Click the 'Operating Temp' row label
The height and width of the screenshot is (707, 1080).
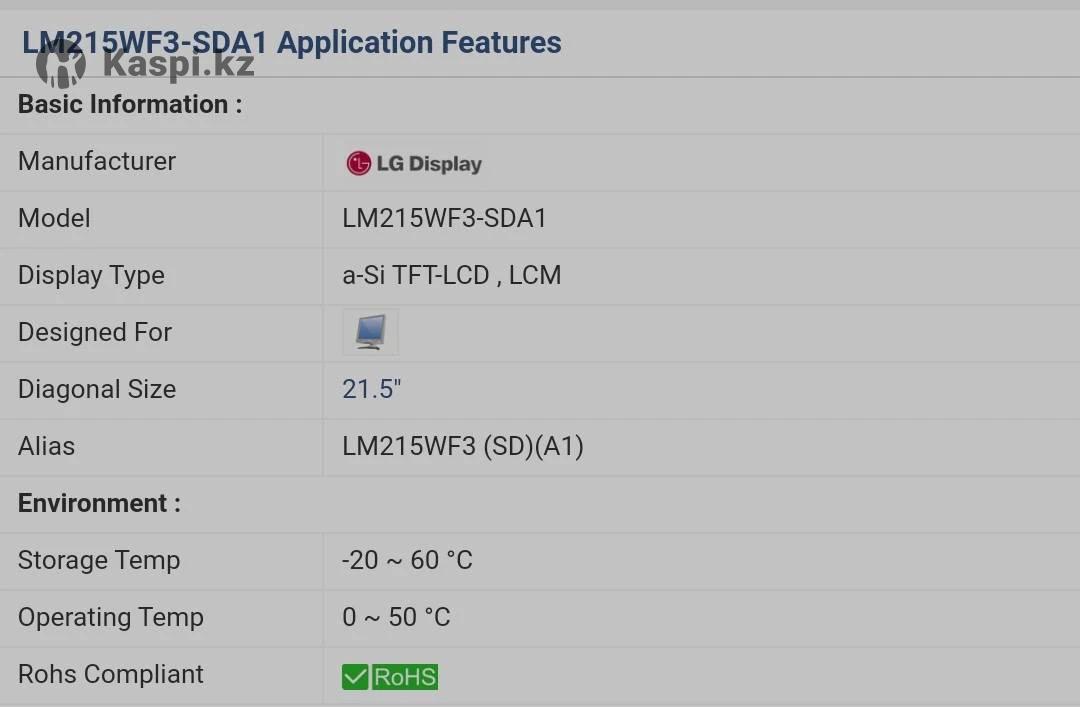click(111, 617)
